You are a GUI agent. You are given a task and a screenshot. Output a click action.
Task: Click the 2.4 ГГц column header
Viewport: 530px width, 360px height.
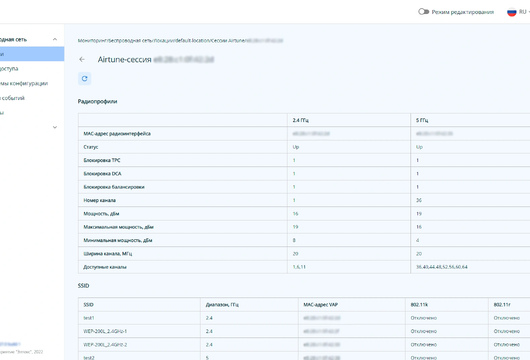[x=300, y=120]
